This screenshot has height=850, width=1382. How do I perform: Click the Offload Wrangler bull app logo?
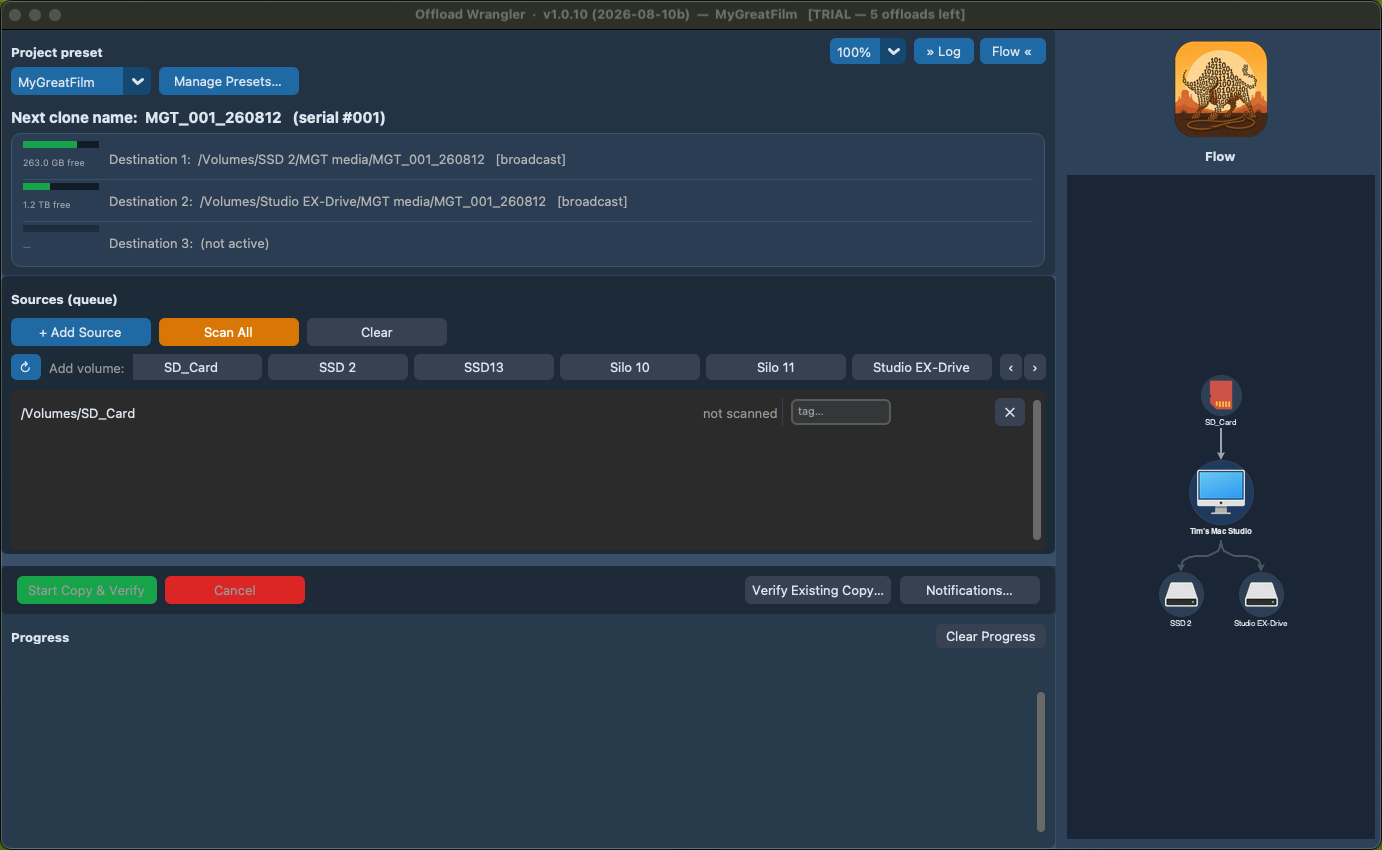tap(1220, 89)
